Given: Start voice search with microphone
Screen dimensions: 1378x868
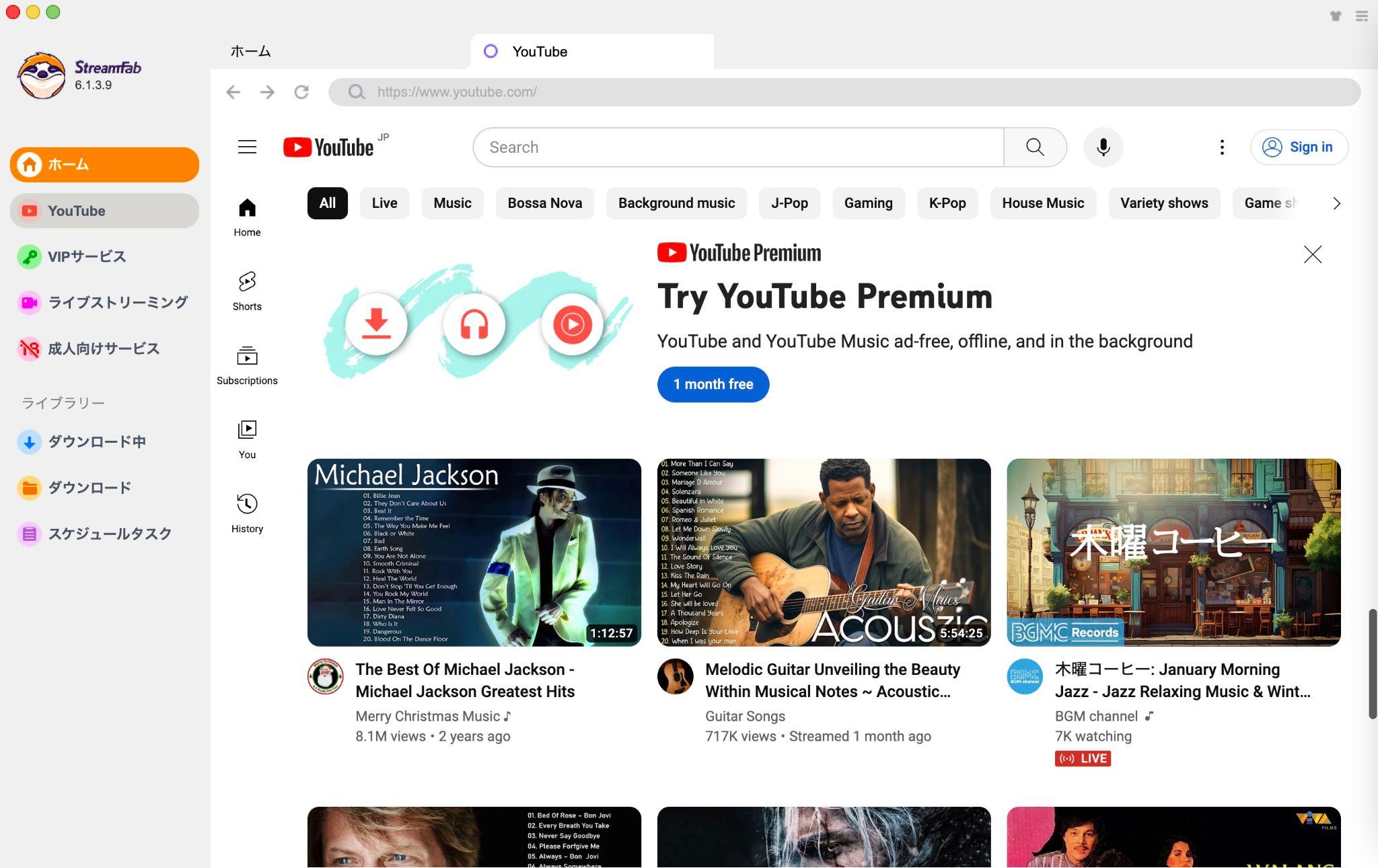Looking at the screenshot, I should [x=1103, y=147].
